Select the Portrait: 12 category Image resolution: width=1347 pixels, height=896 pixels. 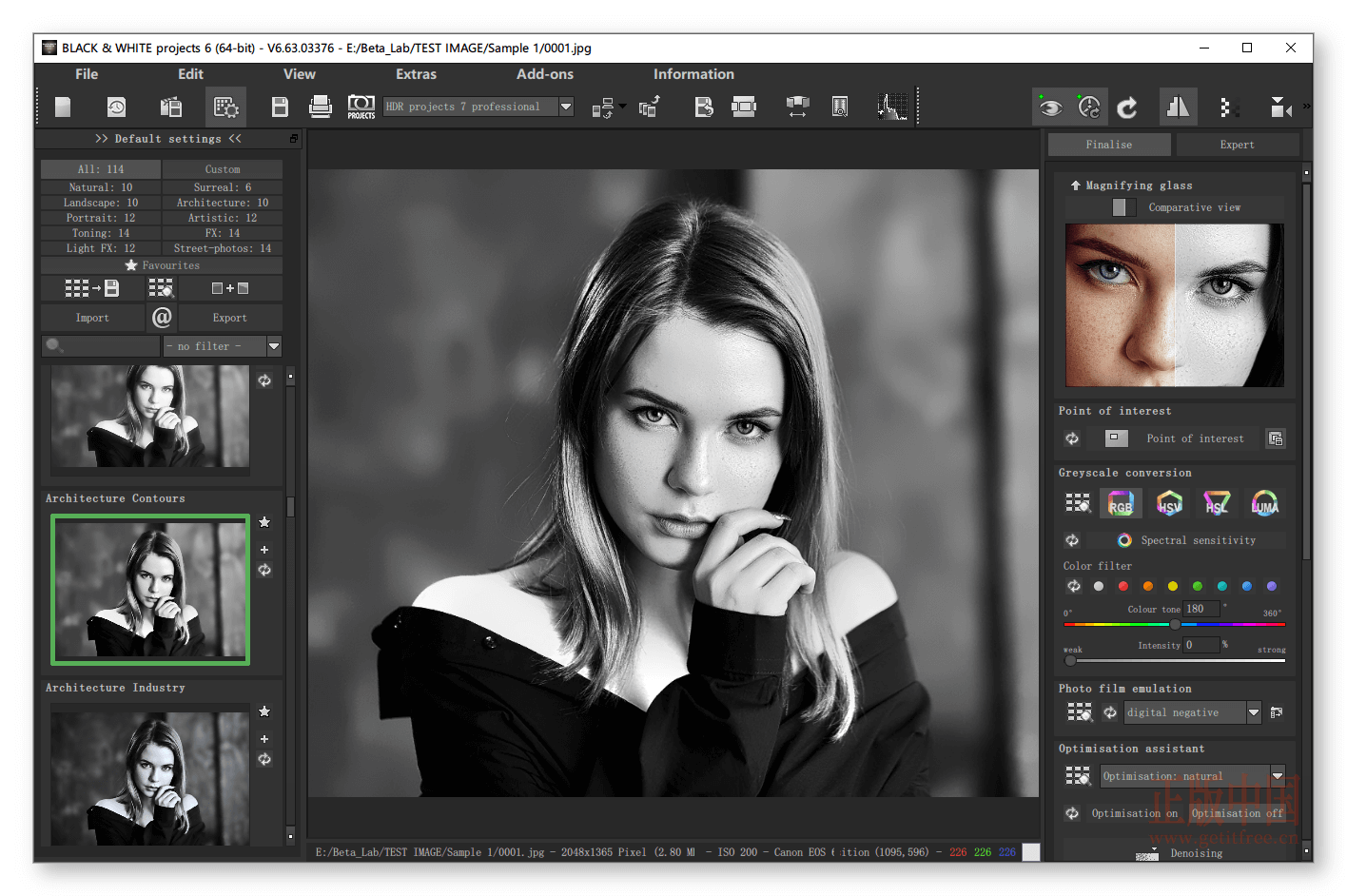(101, 218)
